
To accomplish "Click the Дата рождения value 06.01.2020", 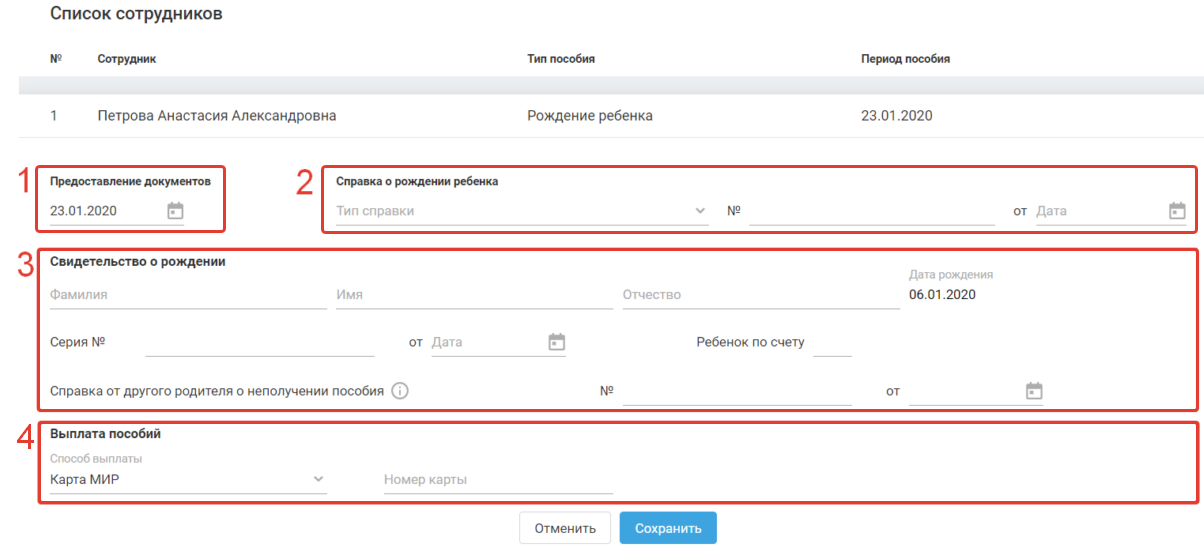I will point(942,295).
